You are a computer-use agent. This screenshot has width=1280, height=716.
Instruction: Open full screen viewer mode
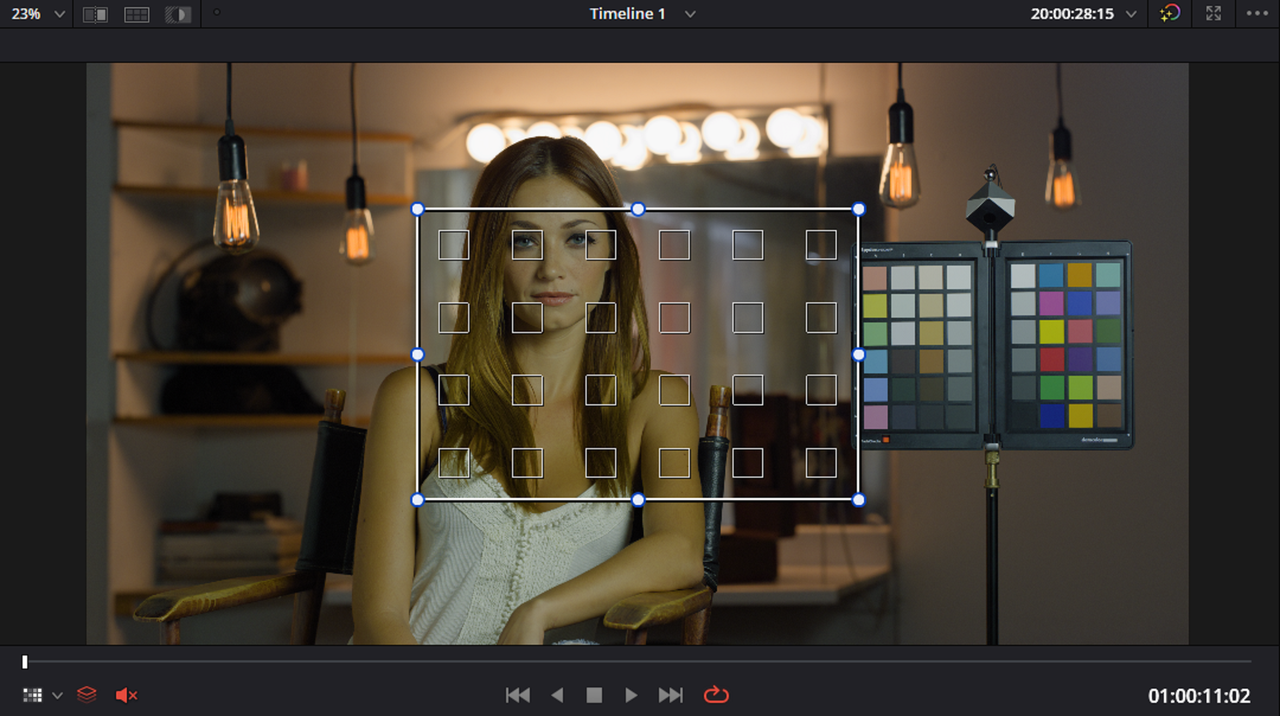1213,14
